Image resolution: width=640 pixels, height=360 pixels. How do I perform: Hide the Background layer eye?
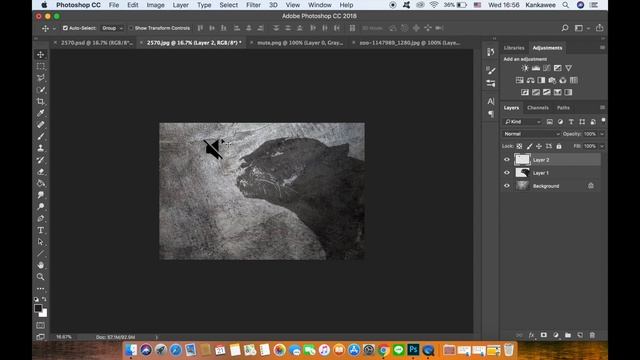coord(507,186)
